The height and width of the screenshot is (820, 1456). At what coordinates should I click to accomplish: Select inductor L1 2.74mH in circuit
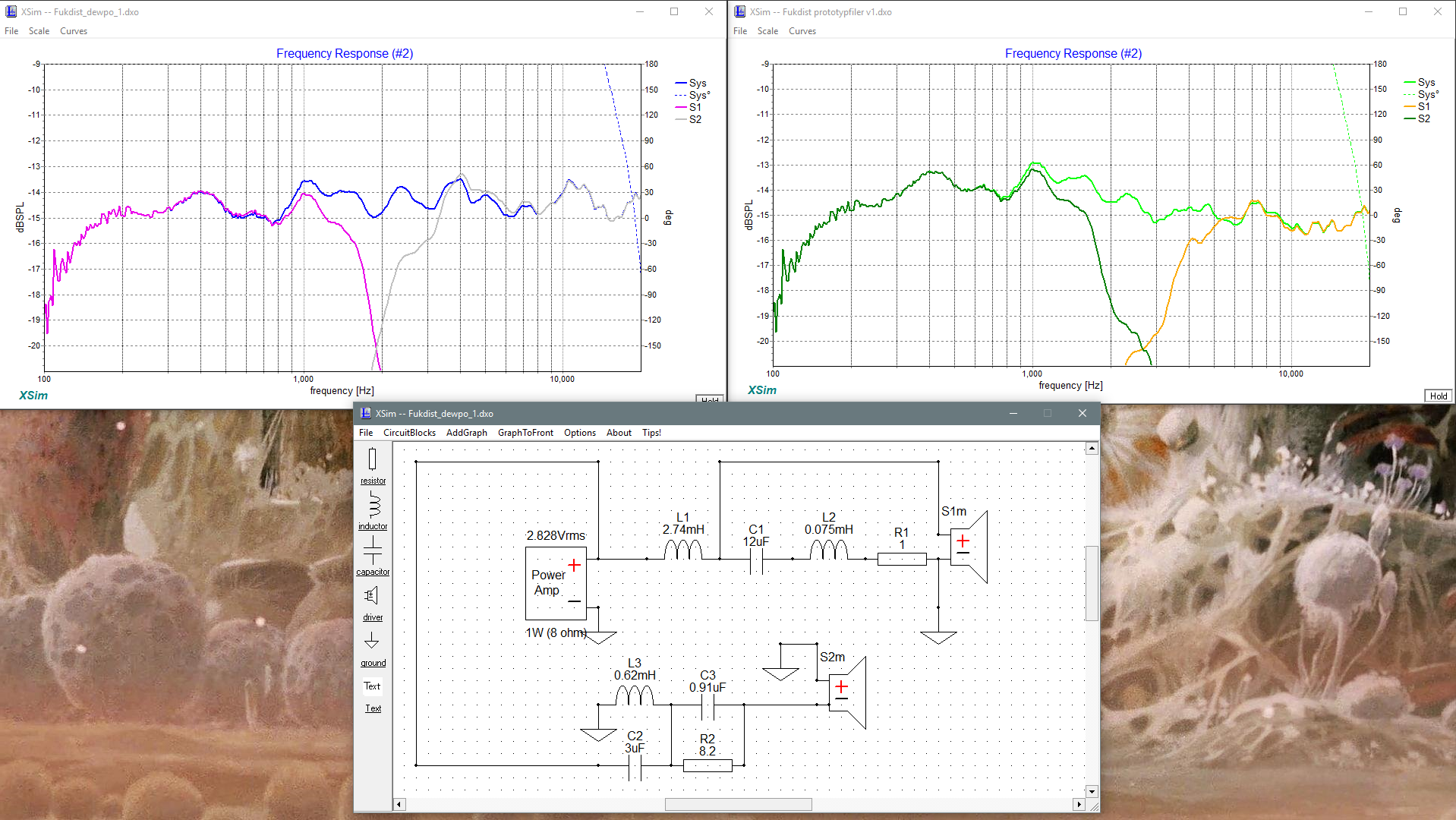683,549
